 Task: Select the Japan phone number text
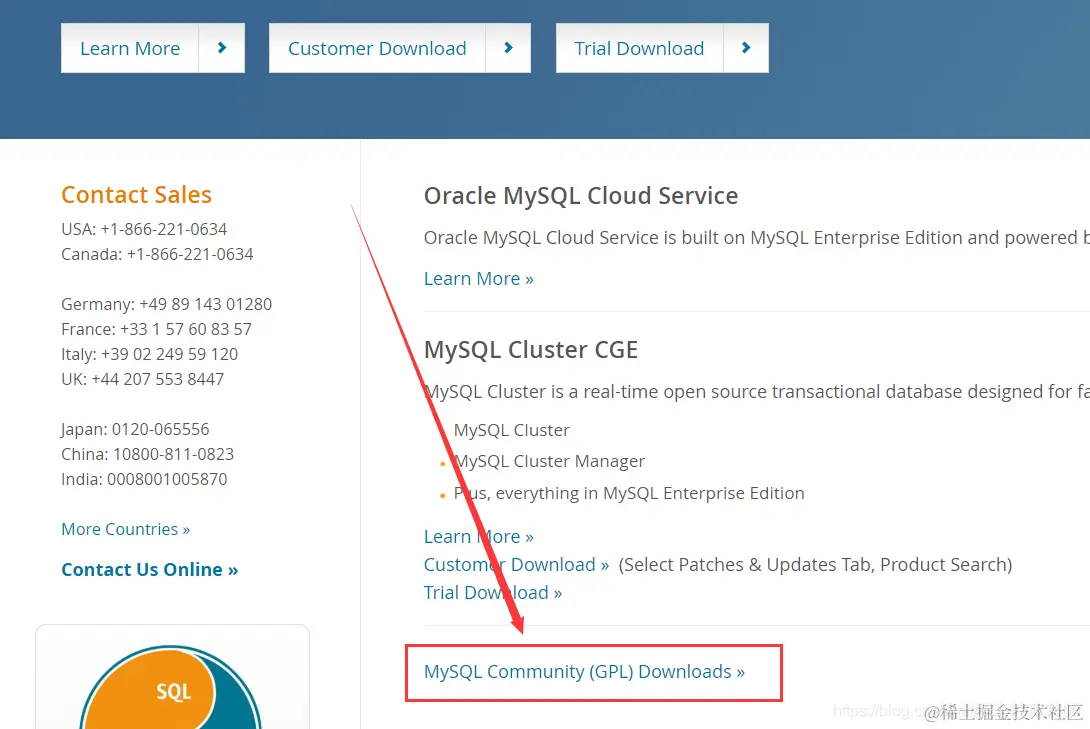click(x=161, y=429)
